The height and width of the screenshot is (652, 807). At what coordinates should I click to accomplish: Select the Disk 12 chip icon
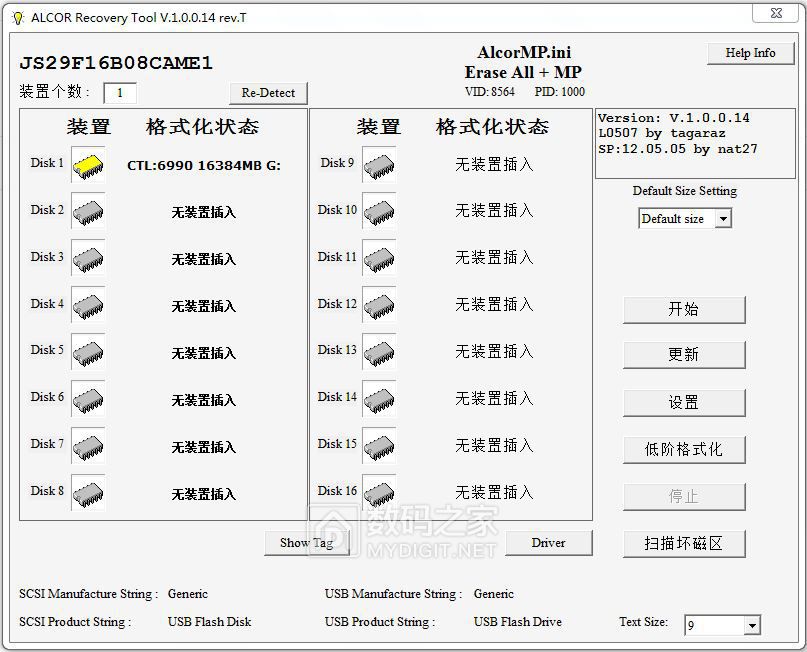(x=377, y=305)
